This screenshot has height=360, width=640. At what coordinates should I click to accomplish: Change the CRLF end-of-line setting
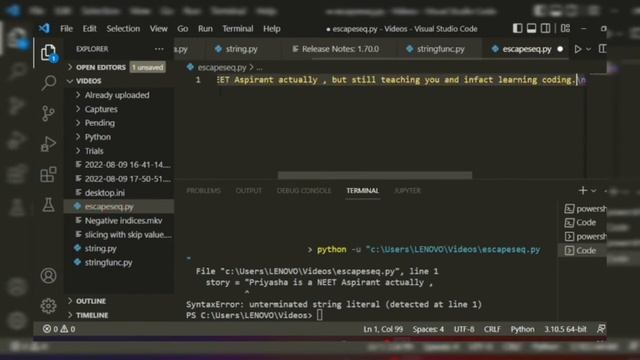pyautogui.click(x=492, y=329)
